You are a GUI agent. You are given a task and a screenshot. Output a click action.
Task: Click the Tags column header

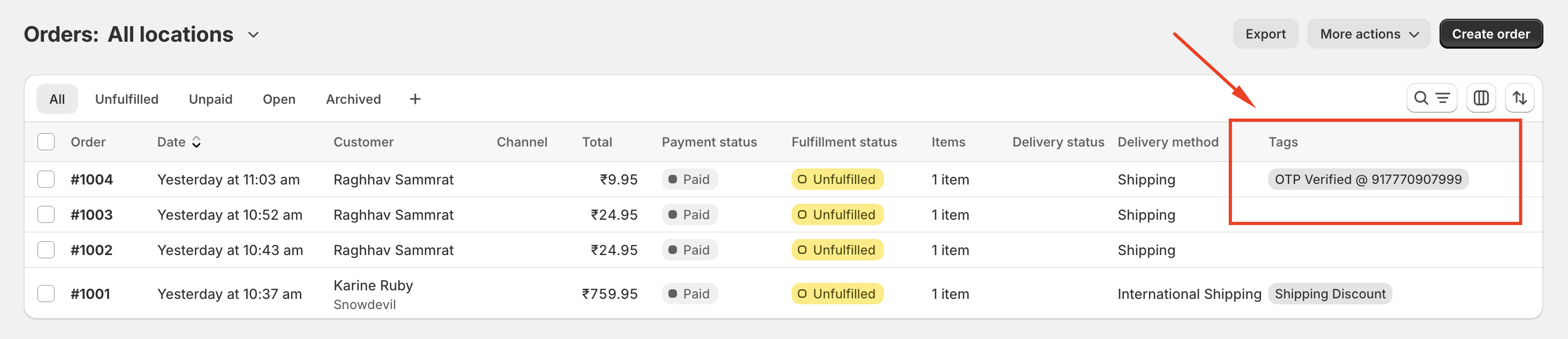1283,142
